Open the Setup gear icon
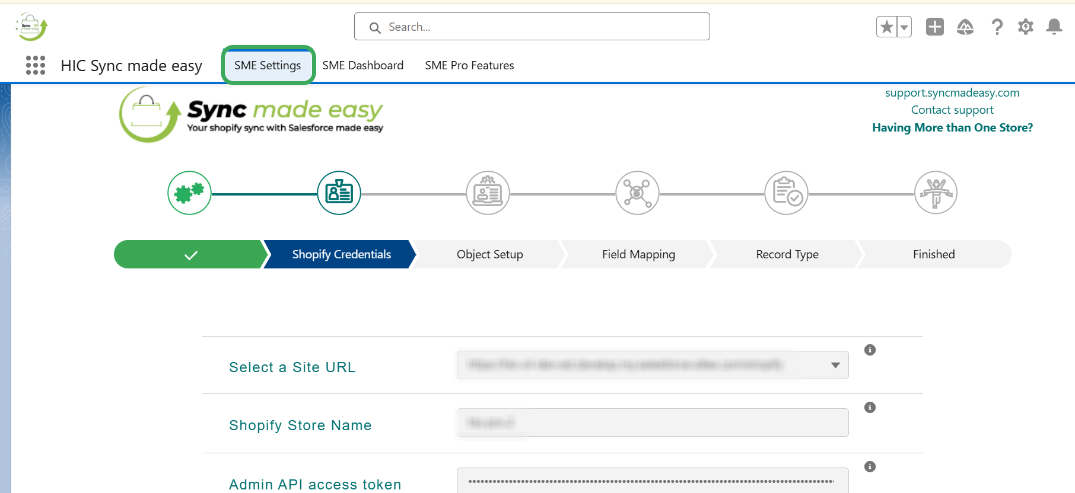Viewport: 1075px width, 493px height. 1026,27
